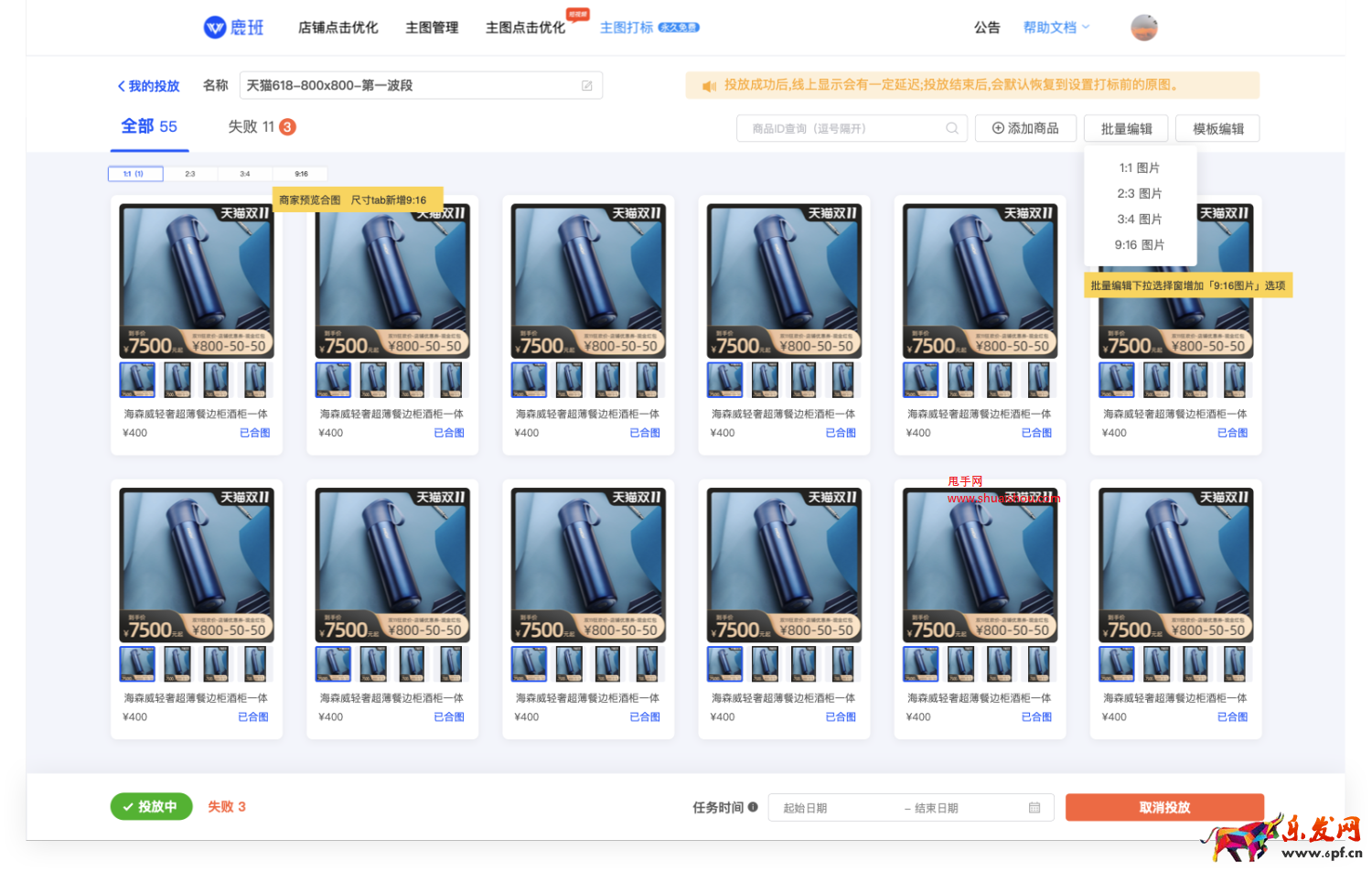This screenshot has height=872, width=1372.
Task: Open main image of the first top-row product card
Action: 197,281
